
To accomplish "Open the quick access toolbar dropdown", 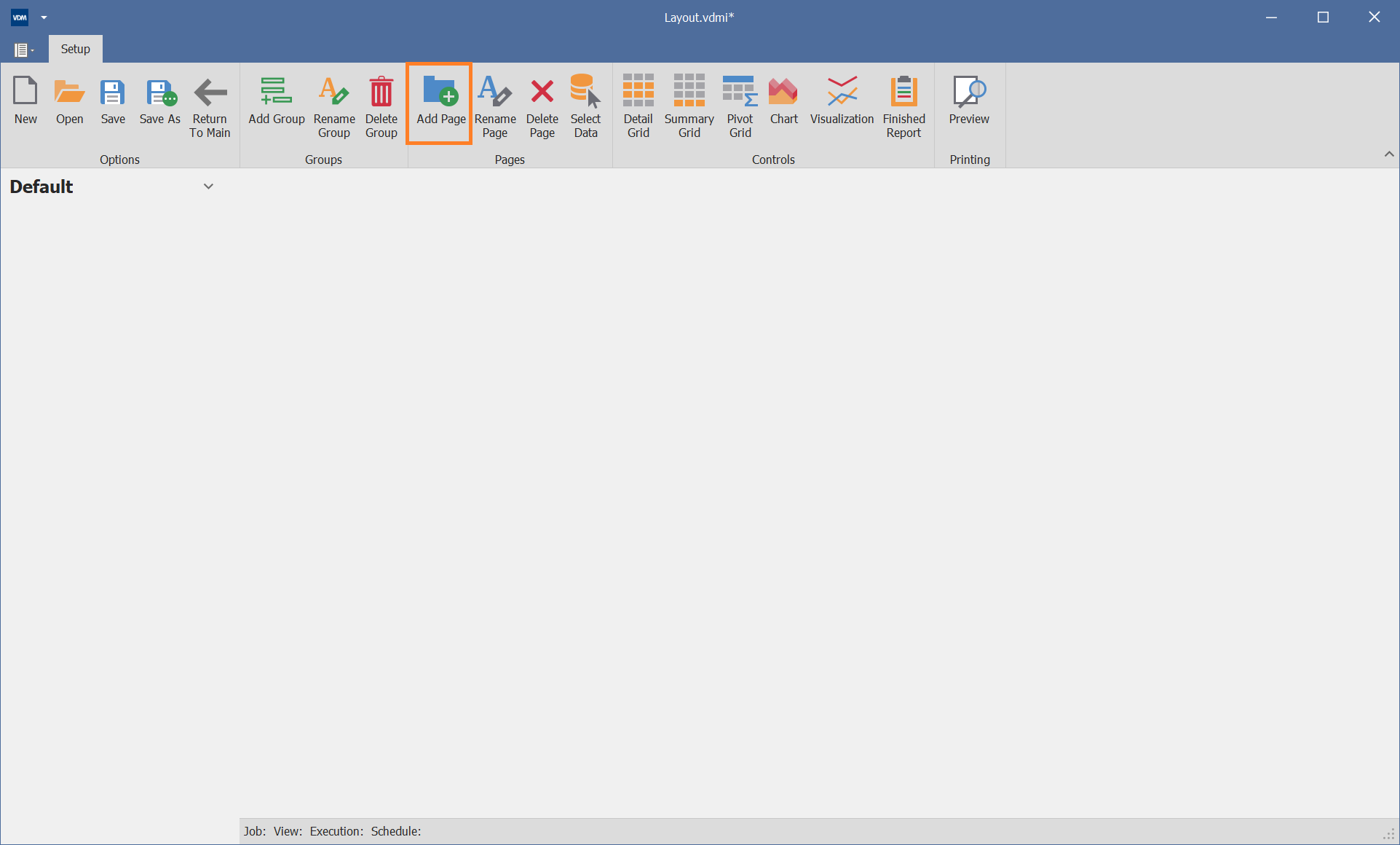I will [44, 17].
